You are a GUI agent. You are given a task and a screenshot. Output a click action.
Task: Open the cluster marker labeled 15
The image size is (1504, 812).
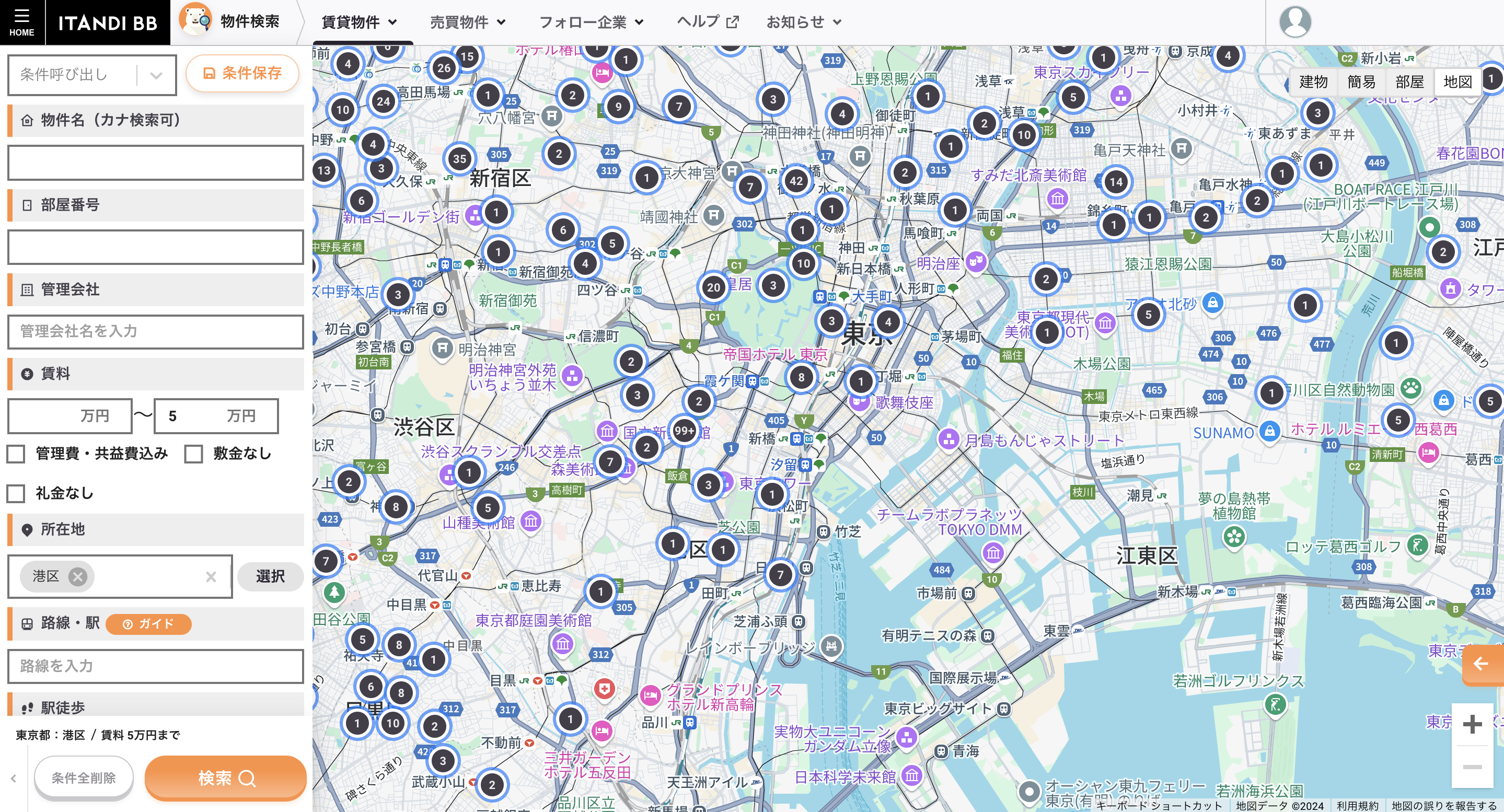point(467,56)
